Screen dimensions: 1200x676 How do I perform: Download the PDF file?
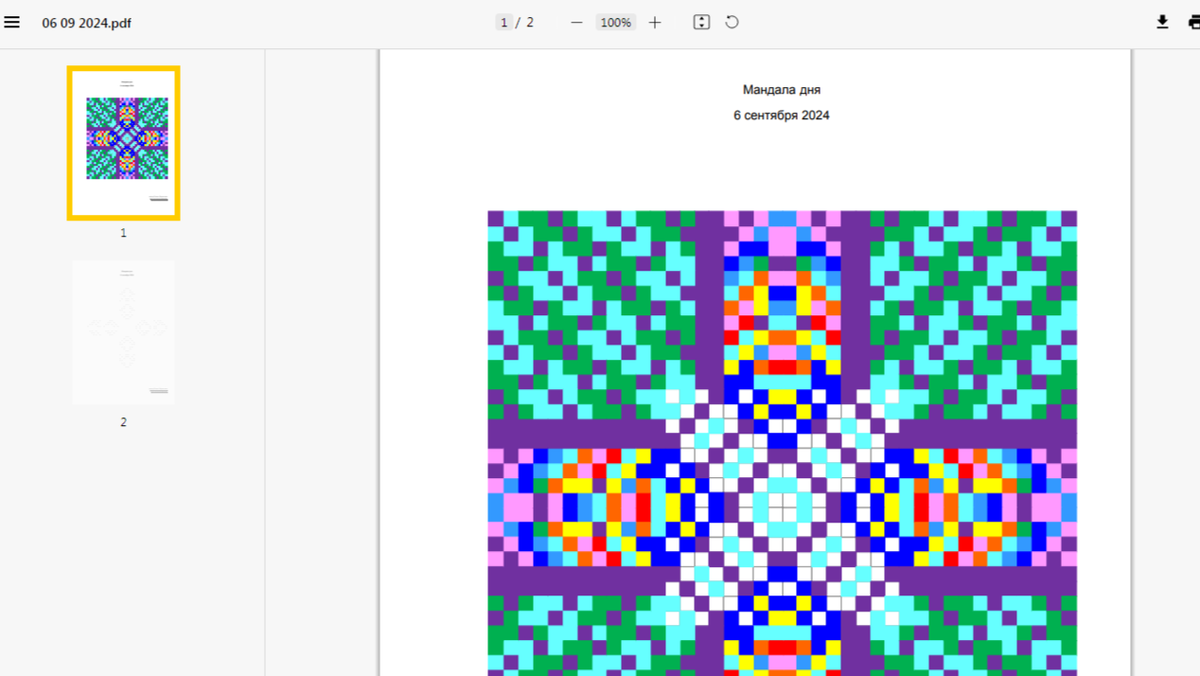(x=1162, y=22)
